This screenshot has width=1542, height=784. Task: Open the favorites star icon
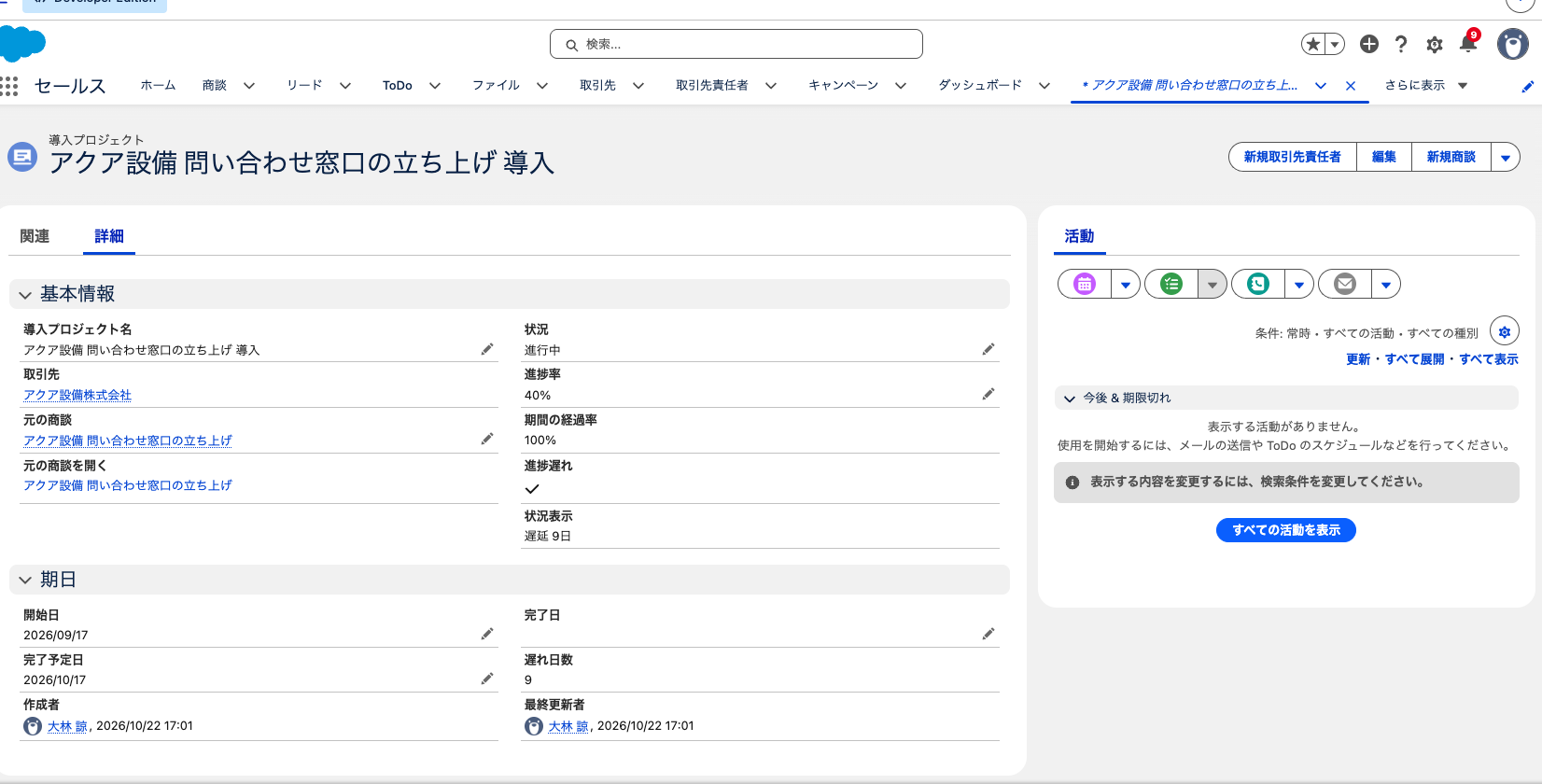coord(1313,44)
